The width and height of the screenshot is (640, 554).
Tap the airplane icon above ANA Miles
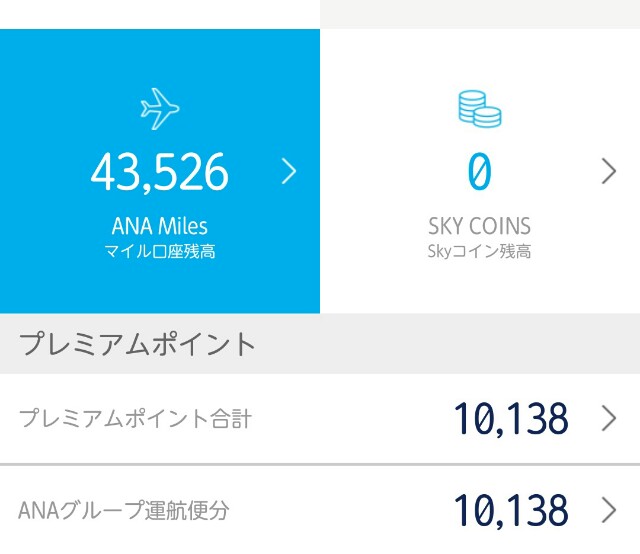(x=160, y=109)
